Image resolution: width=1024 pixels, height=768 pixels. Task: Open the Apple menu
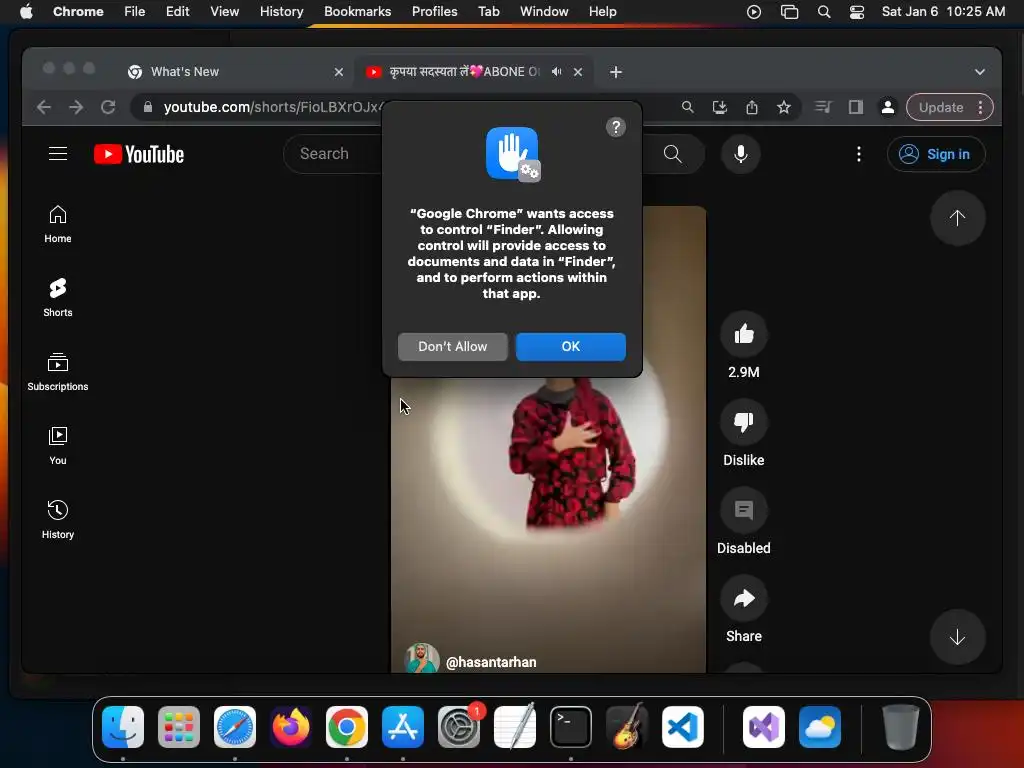point(26,12)
